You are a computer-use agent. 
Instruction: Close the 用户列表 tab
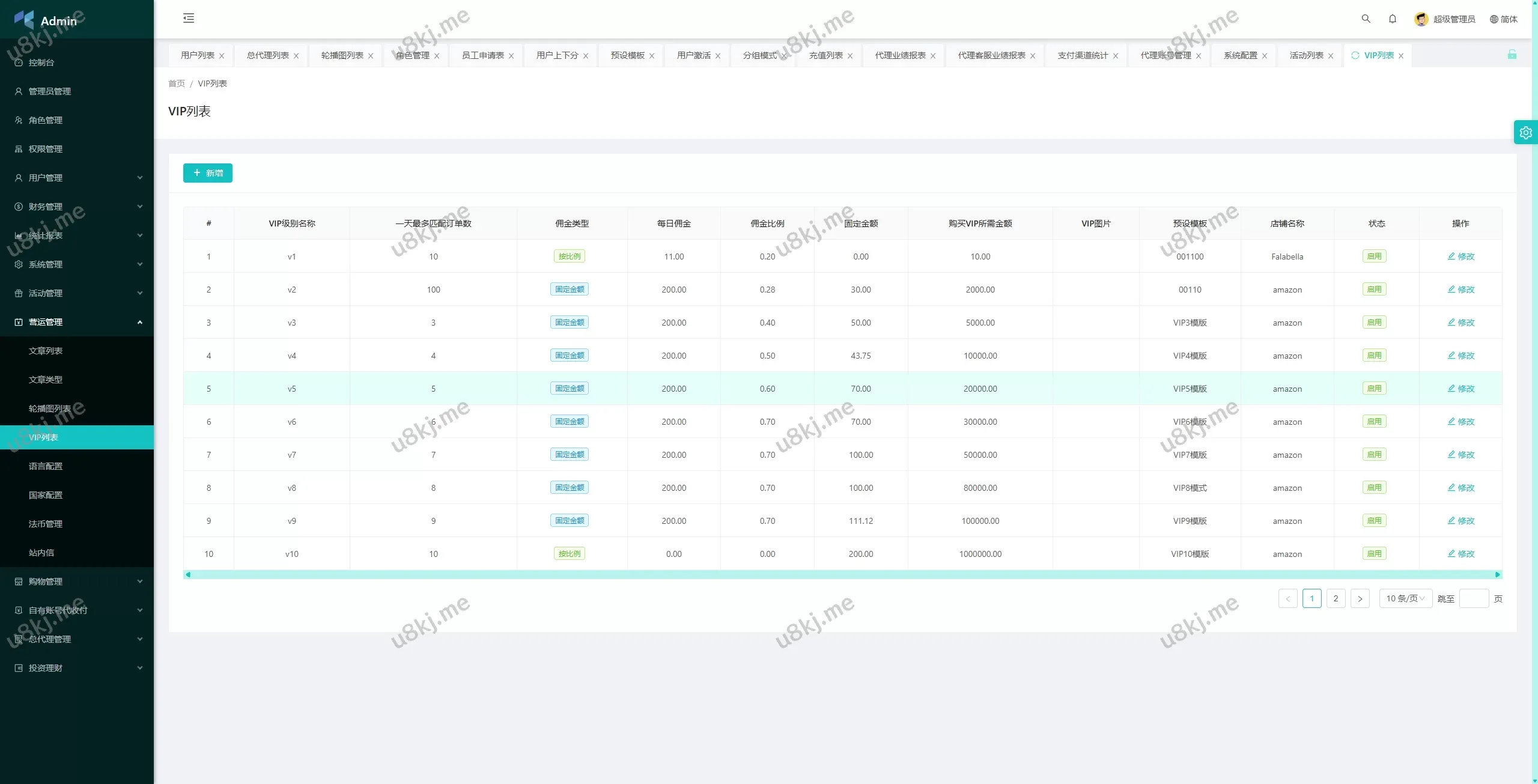point(222,56)
